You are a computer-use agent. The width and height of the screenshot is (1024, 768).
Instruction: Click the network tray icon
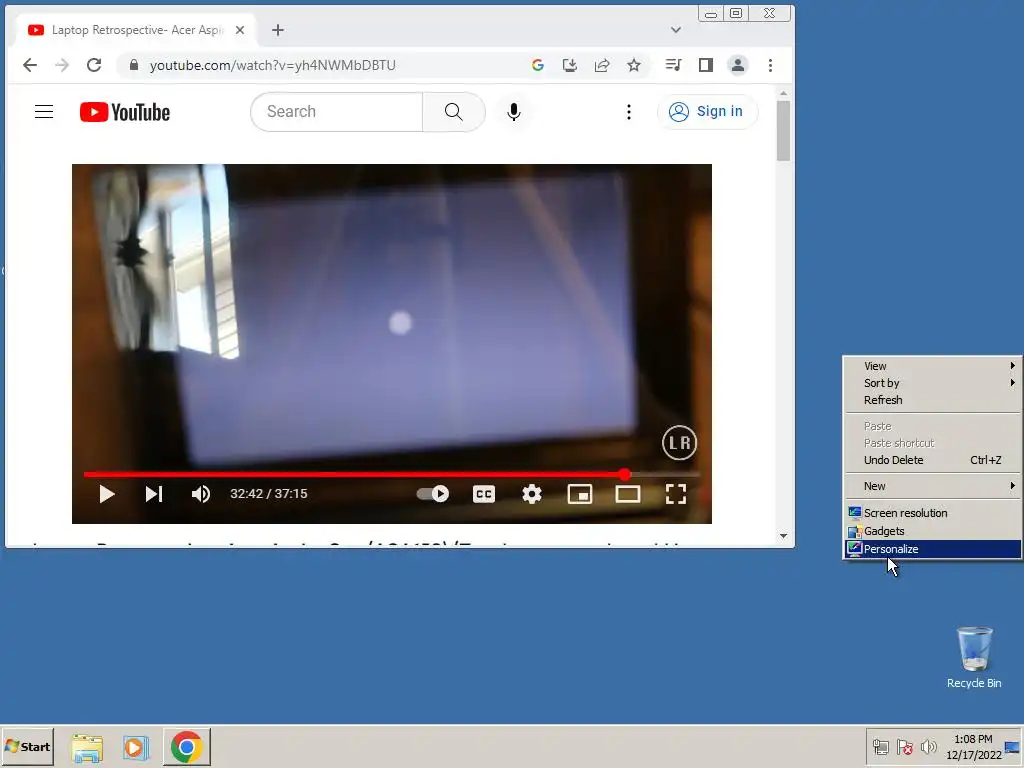880,747
